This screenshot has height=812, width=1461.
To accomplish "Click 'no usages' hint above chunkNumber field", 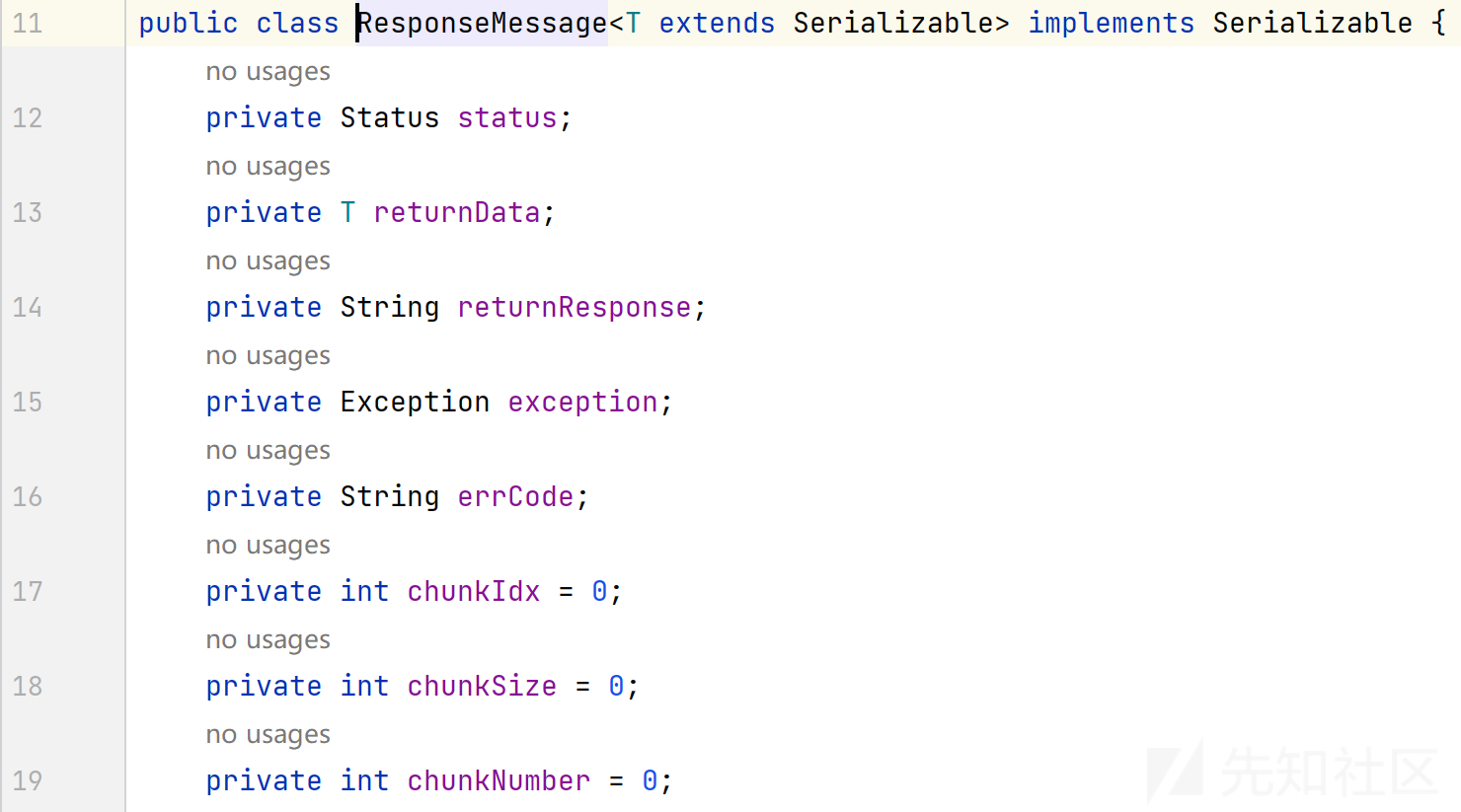I will click(x=268, y=735).
